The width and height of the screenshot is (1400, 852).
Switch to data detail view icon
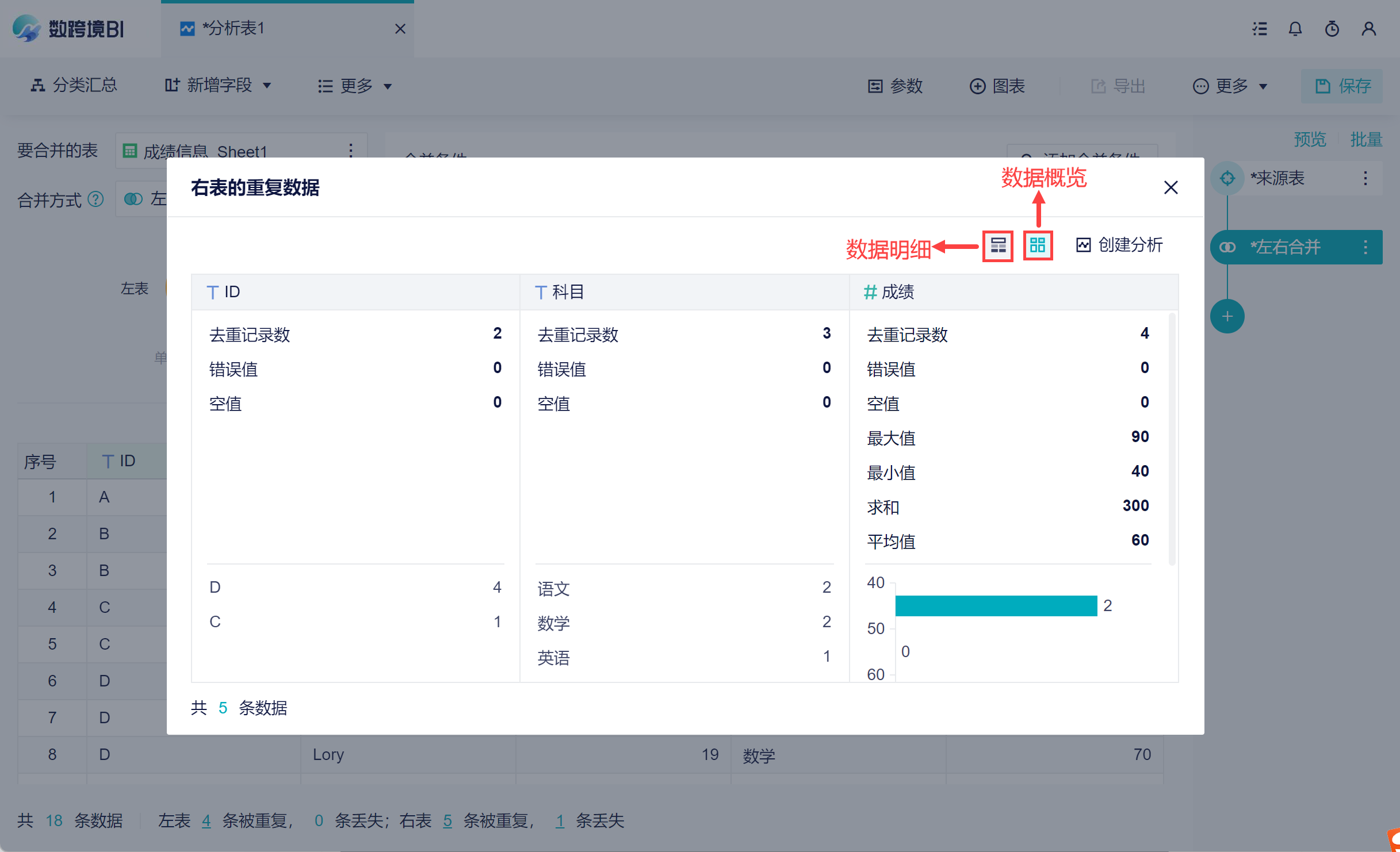click(997, 245)
